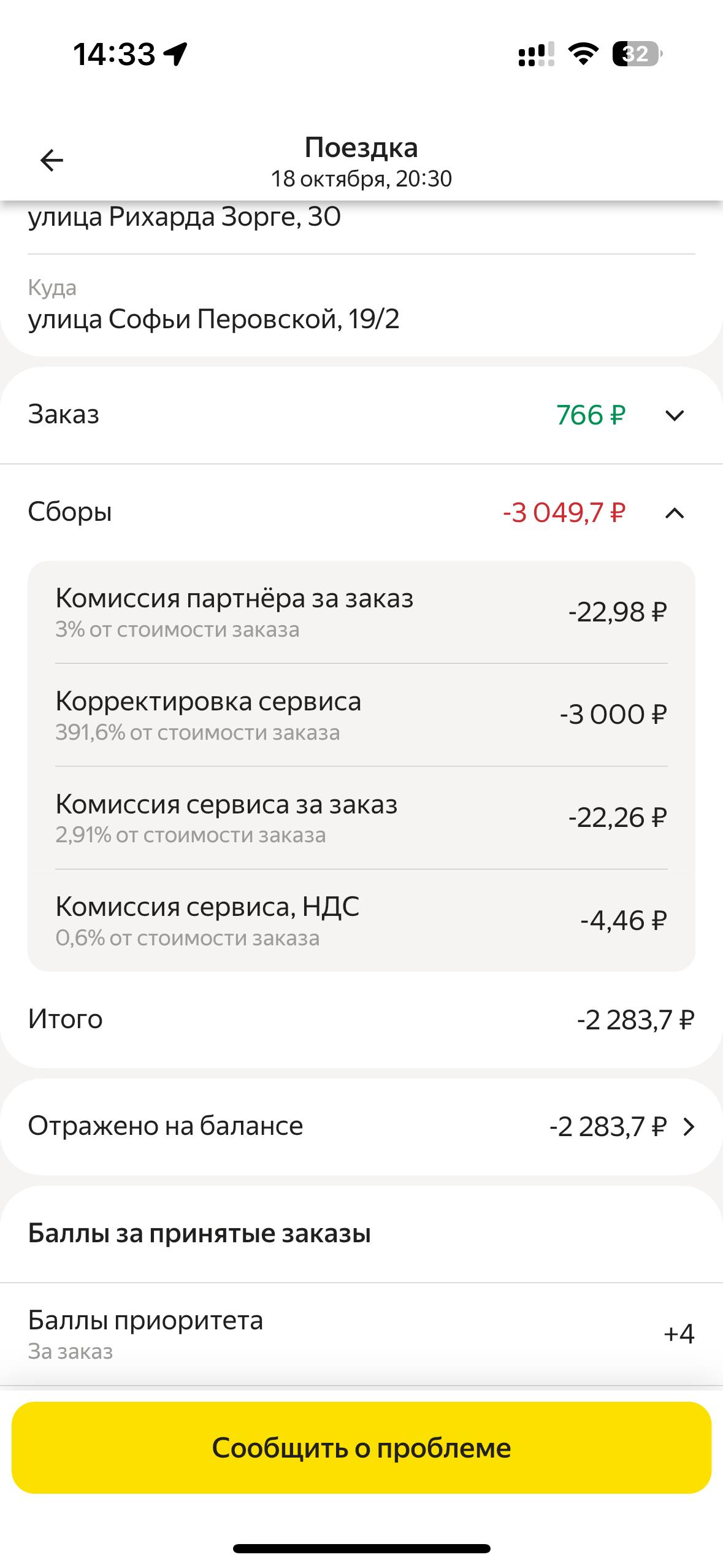Select Комиссия сервиса, НДС entry
The width and height of the screenshot is (723, 1568).
(361, 920)
